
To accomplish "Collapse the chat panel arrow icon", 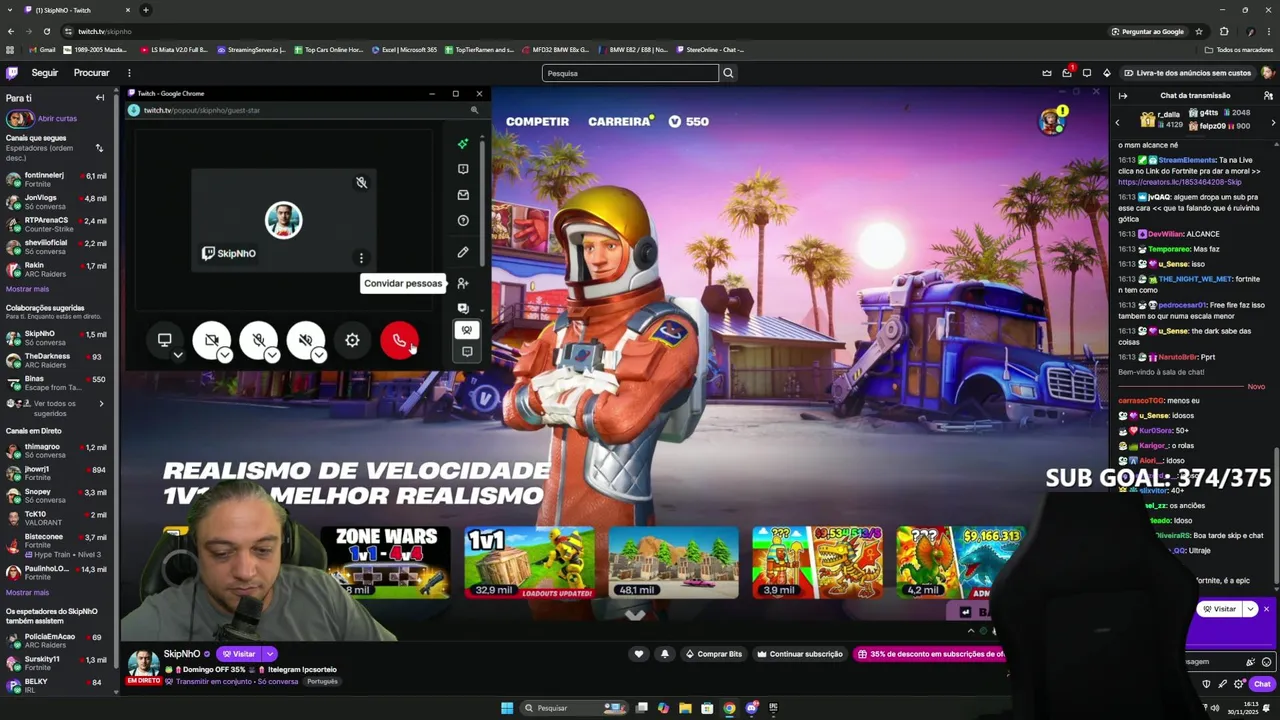I will pyautogui.click(x=1123, y=96).
